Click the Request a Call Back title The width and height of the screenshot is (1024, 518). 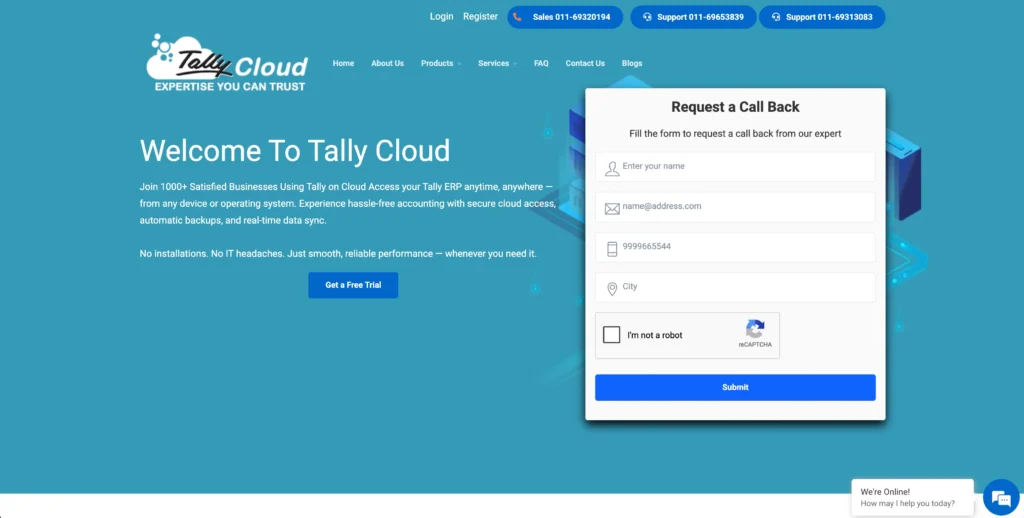(x=735, y=107)
